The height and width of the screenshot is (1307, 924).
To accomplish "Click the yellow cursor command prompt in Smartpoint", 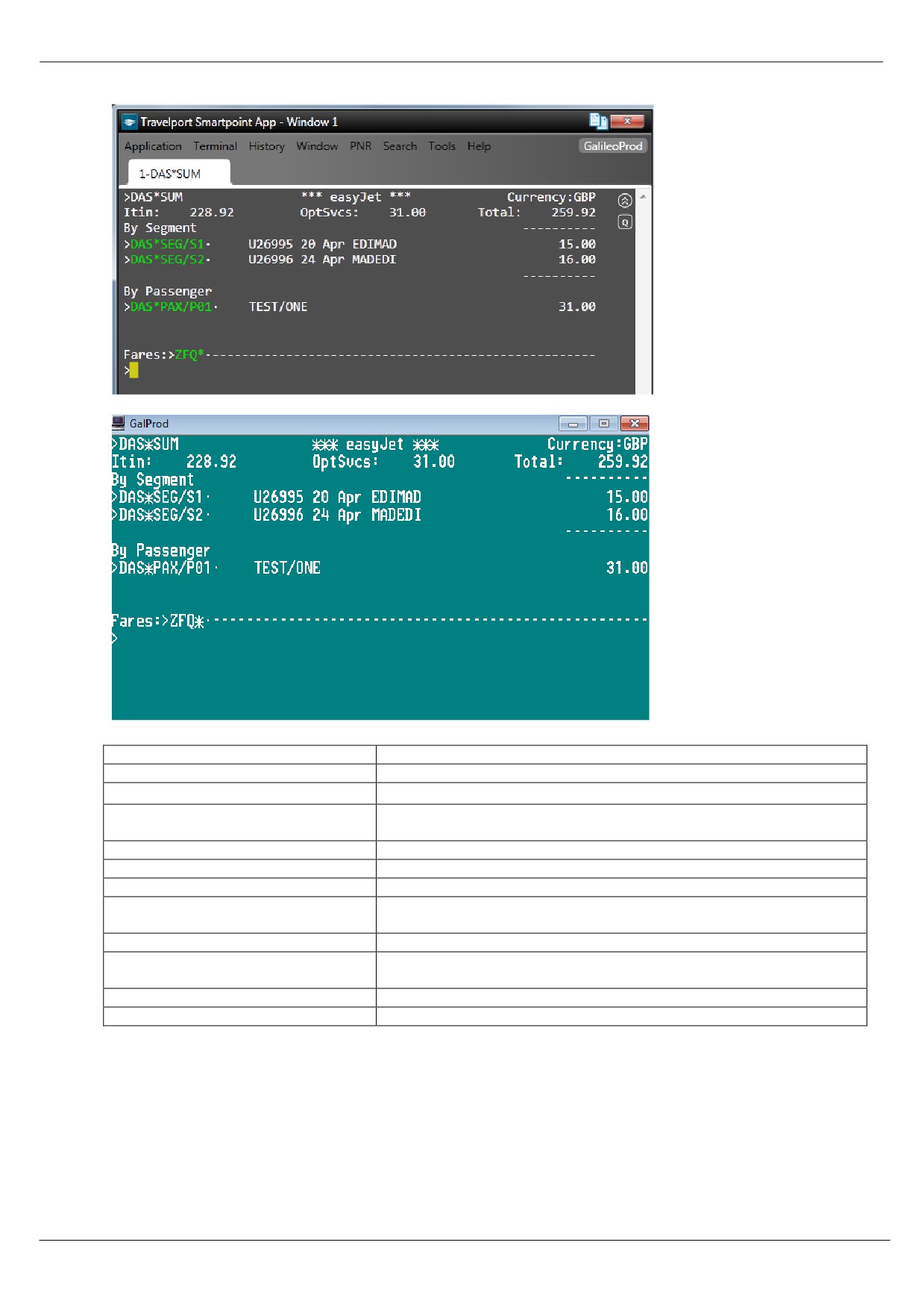I will click(133, 370).
